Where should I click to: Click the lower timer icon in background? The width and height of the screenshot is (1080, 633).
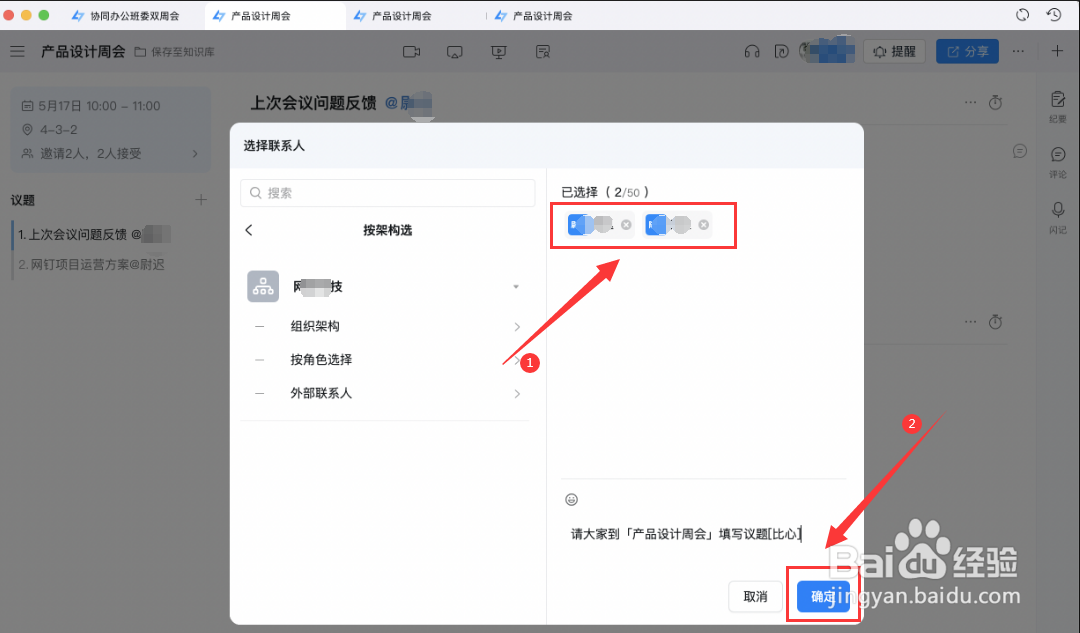tap(995, 322)
